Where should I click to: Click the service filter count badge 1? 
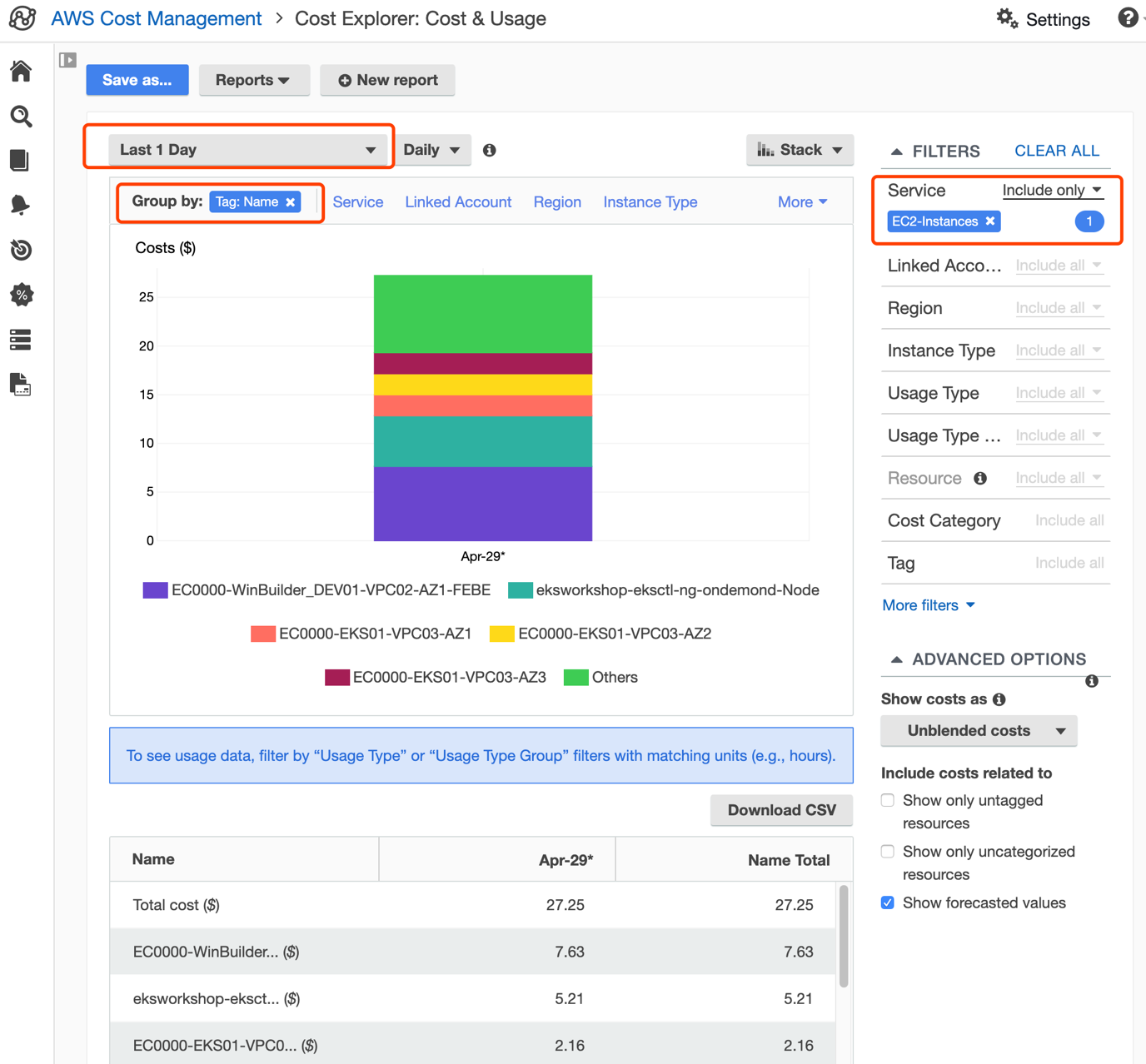[x=1089, y=221]
